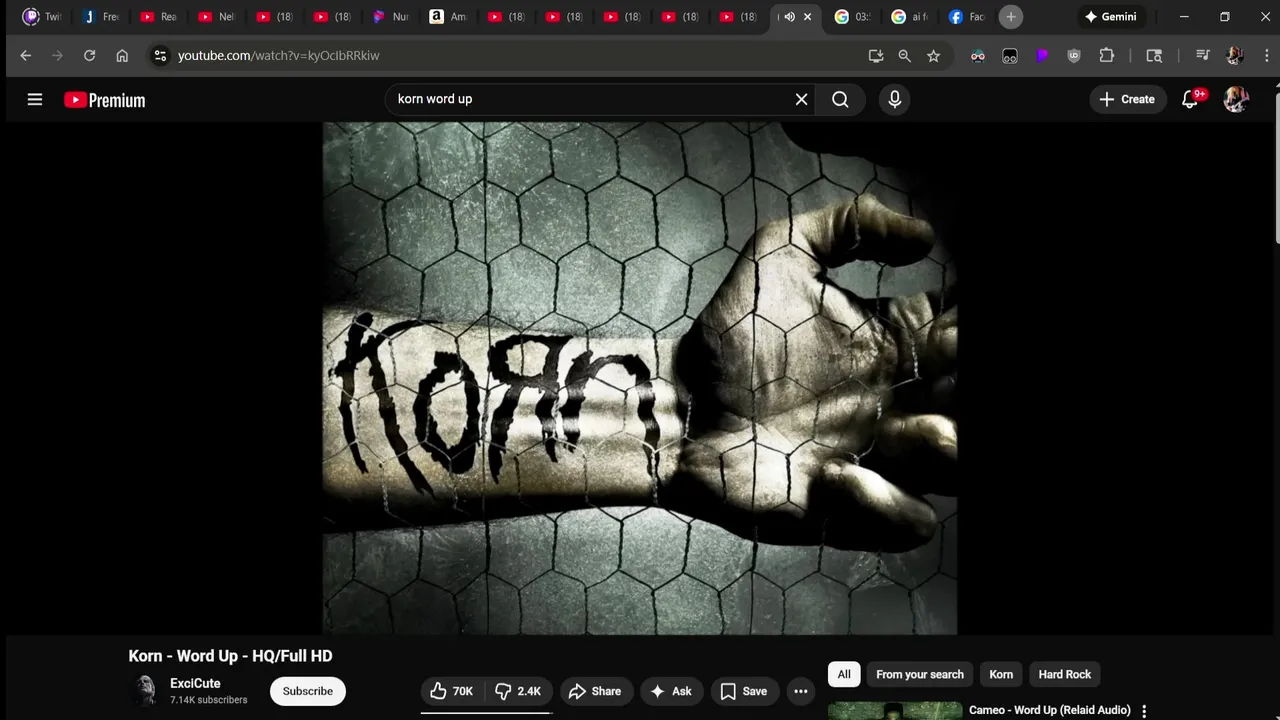
Task: Open browser home page
Action: 122,56
